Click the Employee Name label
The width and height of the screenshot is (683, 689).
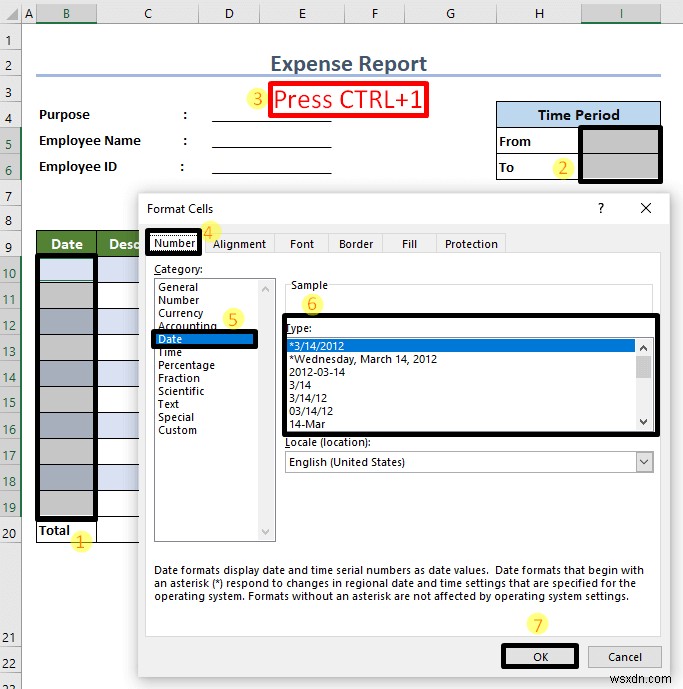tap(90, 141)
